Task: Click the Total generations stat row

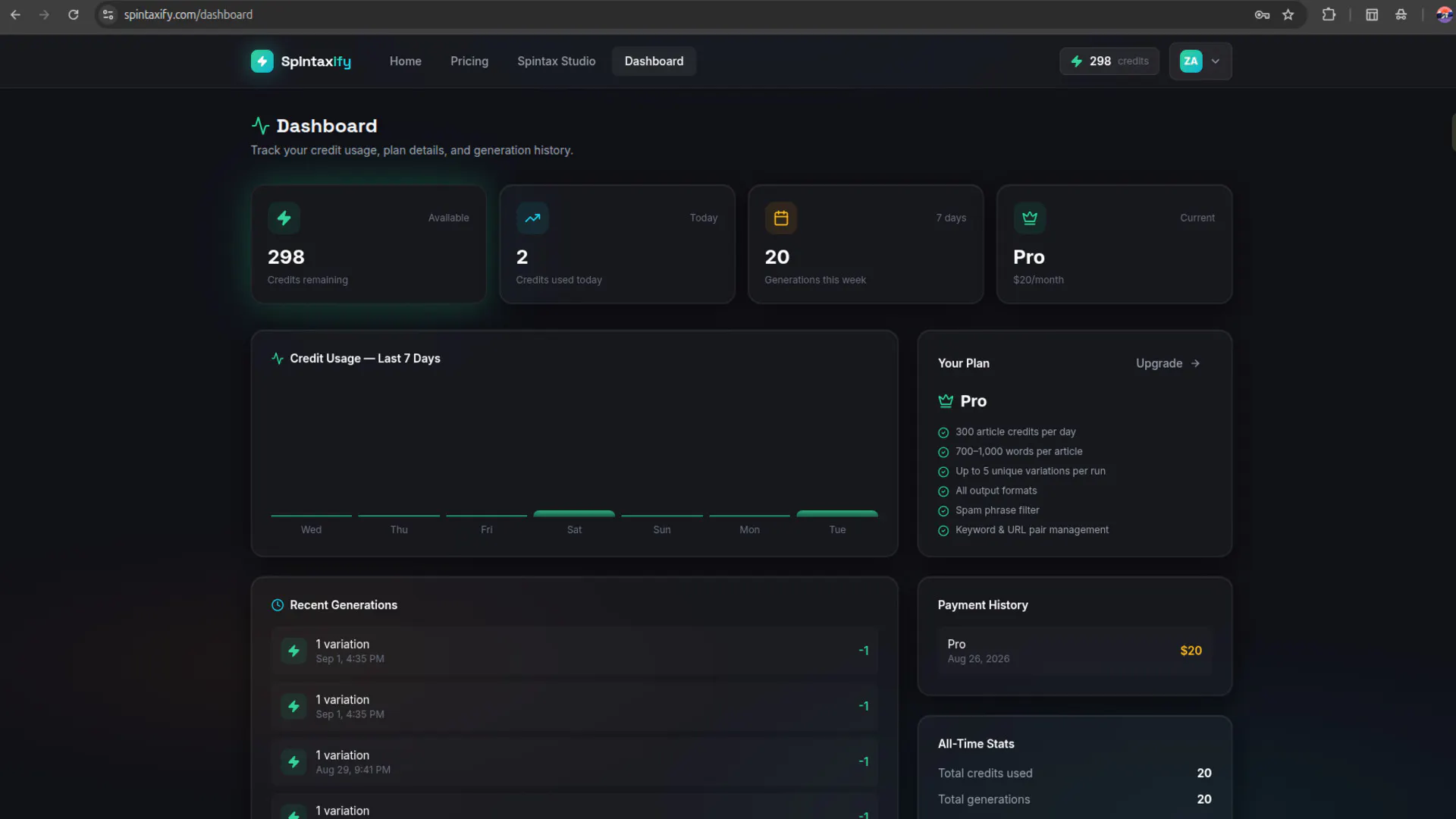Action: point(1075,799)
